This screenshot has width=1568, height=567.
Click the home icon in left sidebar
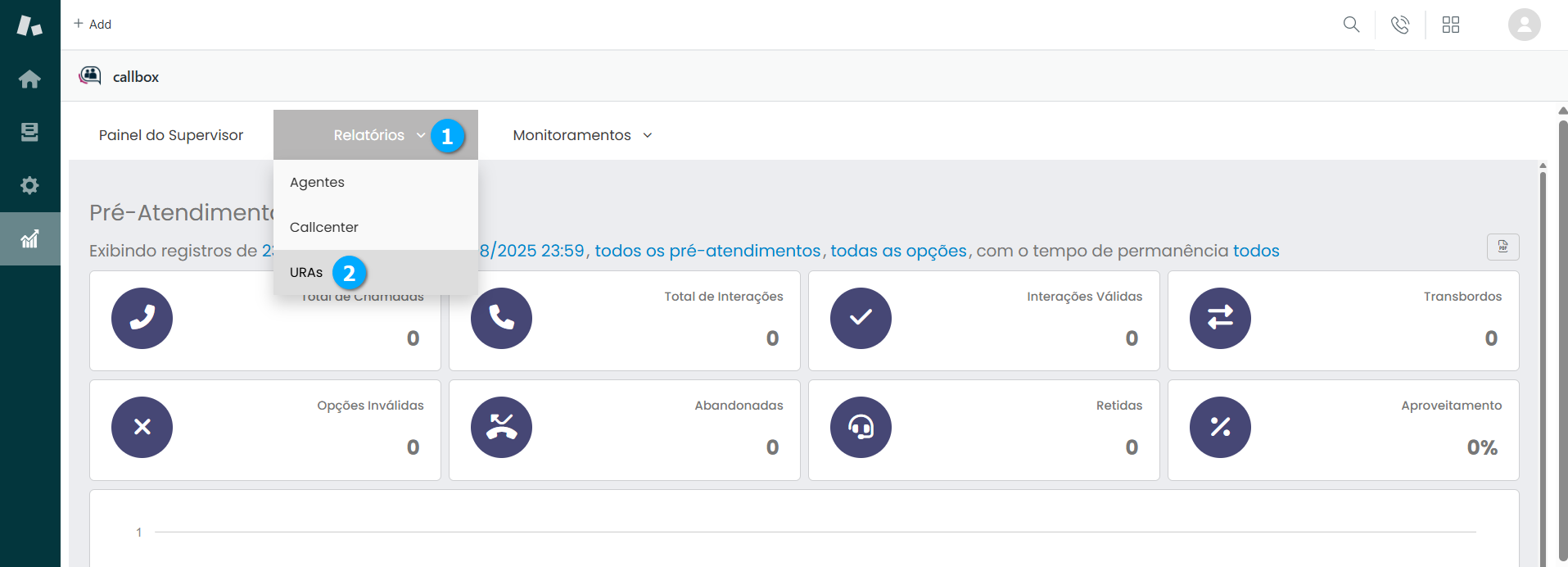29,79
